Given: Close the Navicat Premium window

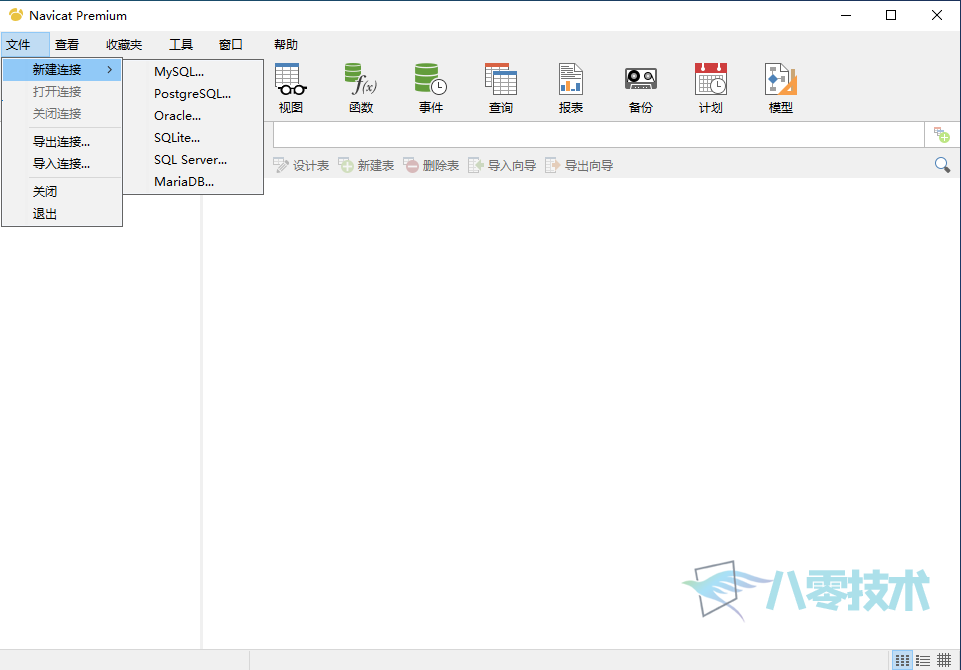Looking at the screenshot, I should (x=936, y=15).
